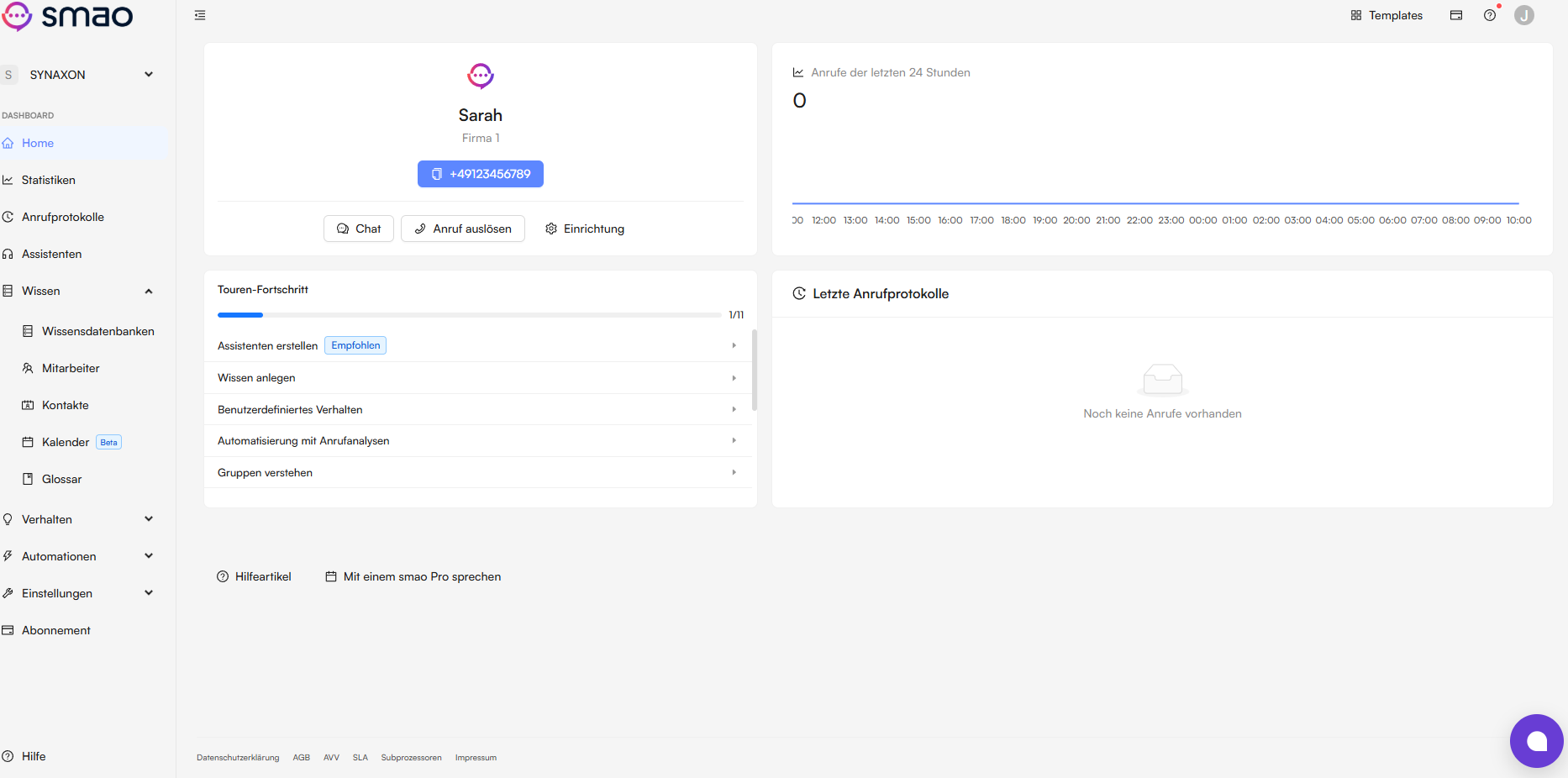Go to Statistiken page
Image resolution: width=1568 pixels, height=778 pixels.
pos(48,180)
